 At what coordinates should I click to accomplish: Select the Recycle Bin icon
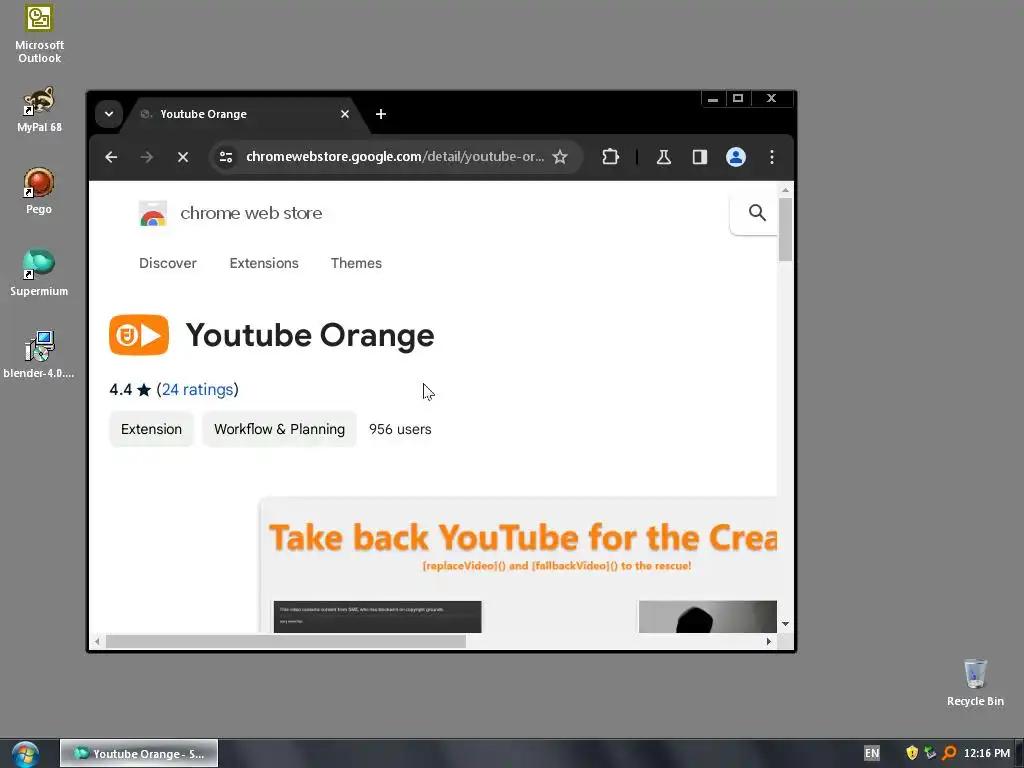(x=975, y=682)
